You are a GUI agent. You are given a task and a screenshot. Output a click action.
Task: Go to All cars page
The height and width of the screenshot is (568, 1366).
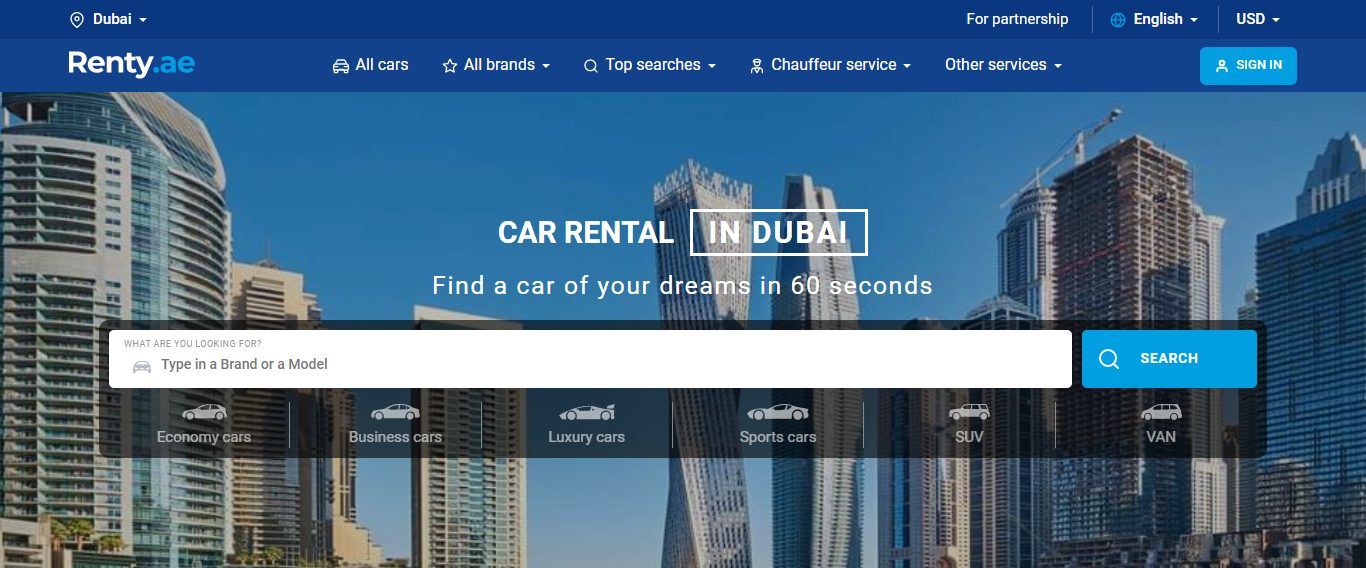[370, 65]
